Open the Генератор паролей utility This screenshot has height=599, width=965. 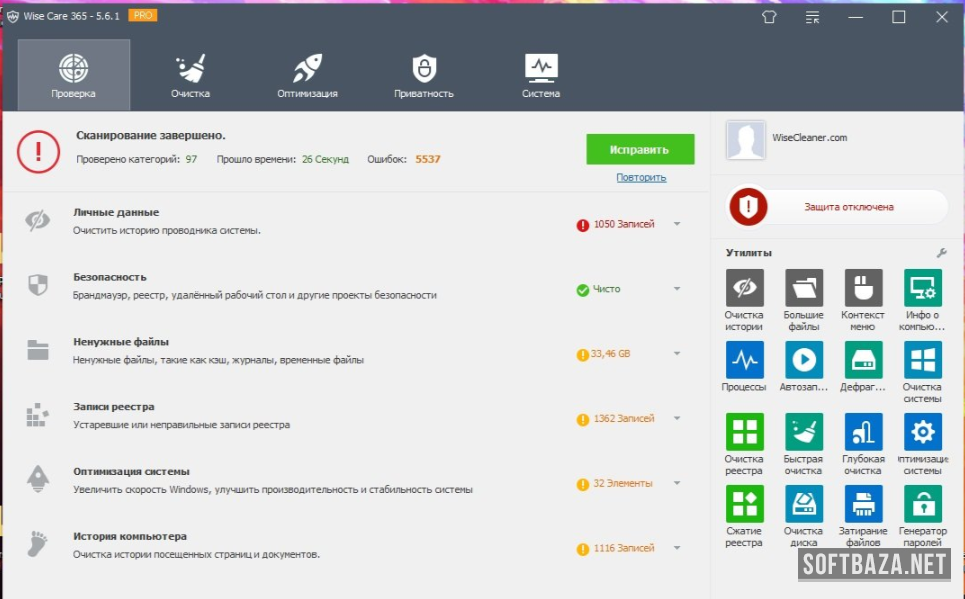922,504
